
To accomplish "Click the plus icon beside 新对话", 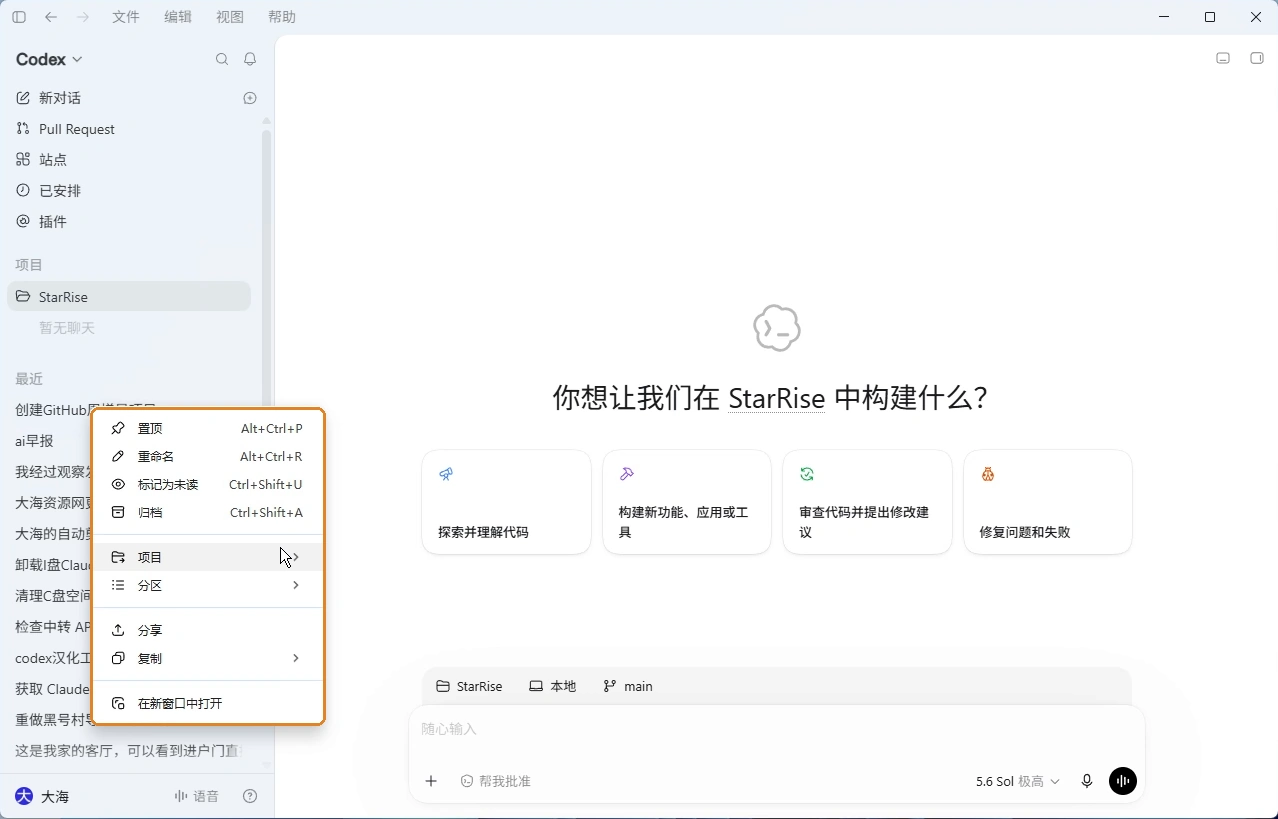I will [250, 98].
